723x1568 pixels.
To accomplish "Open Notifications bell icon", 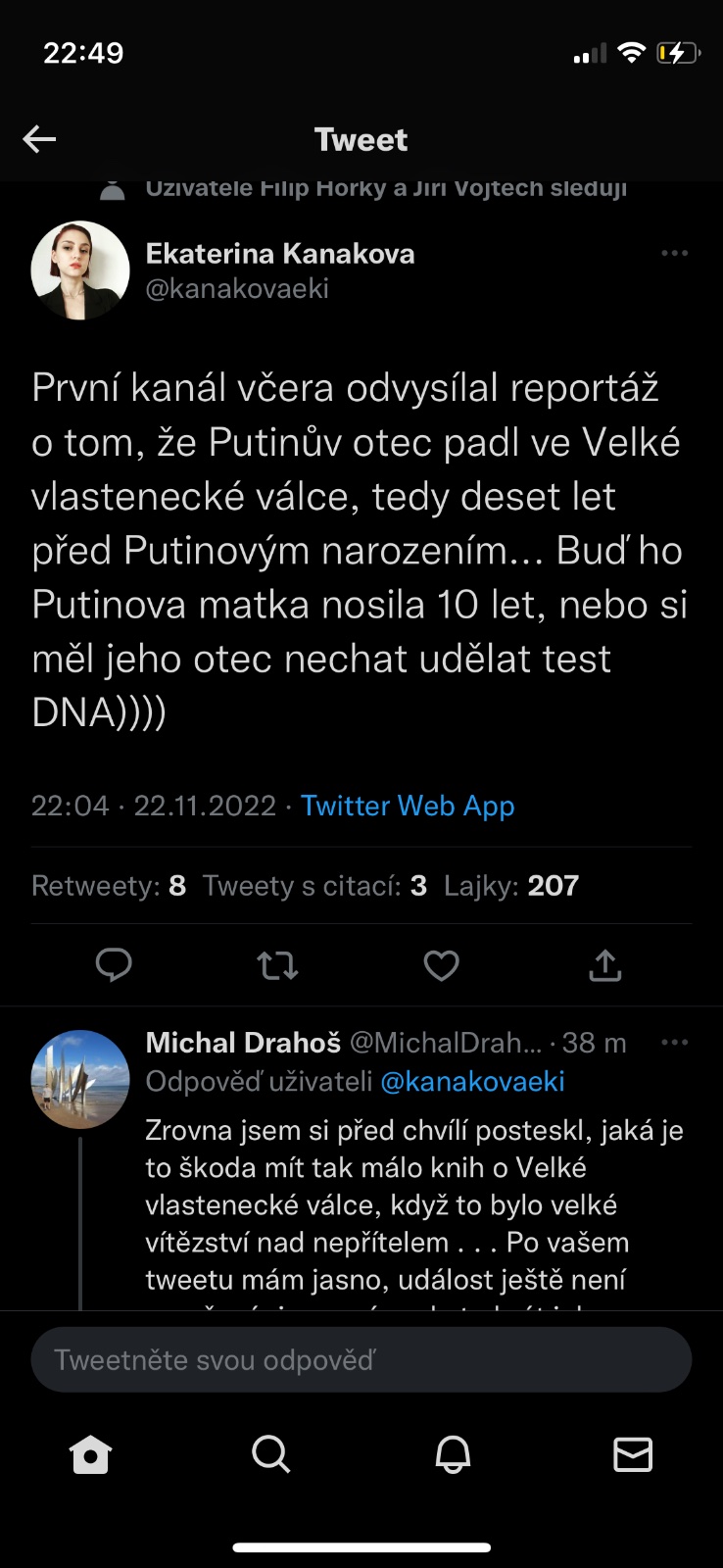I will point(453,1454).
